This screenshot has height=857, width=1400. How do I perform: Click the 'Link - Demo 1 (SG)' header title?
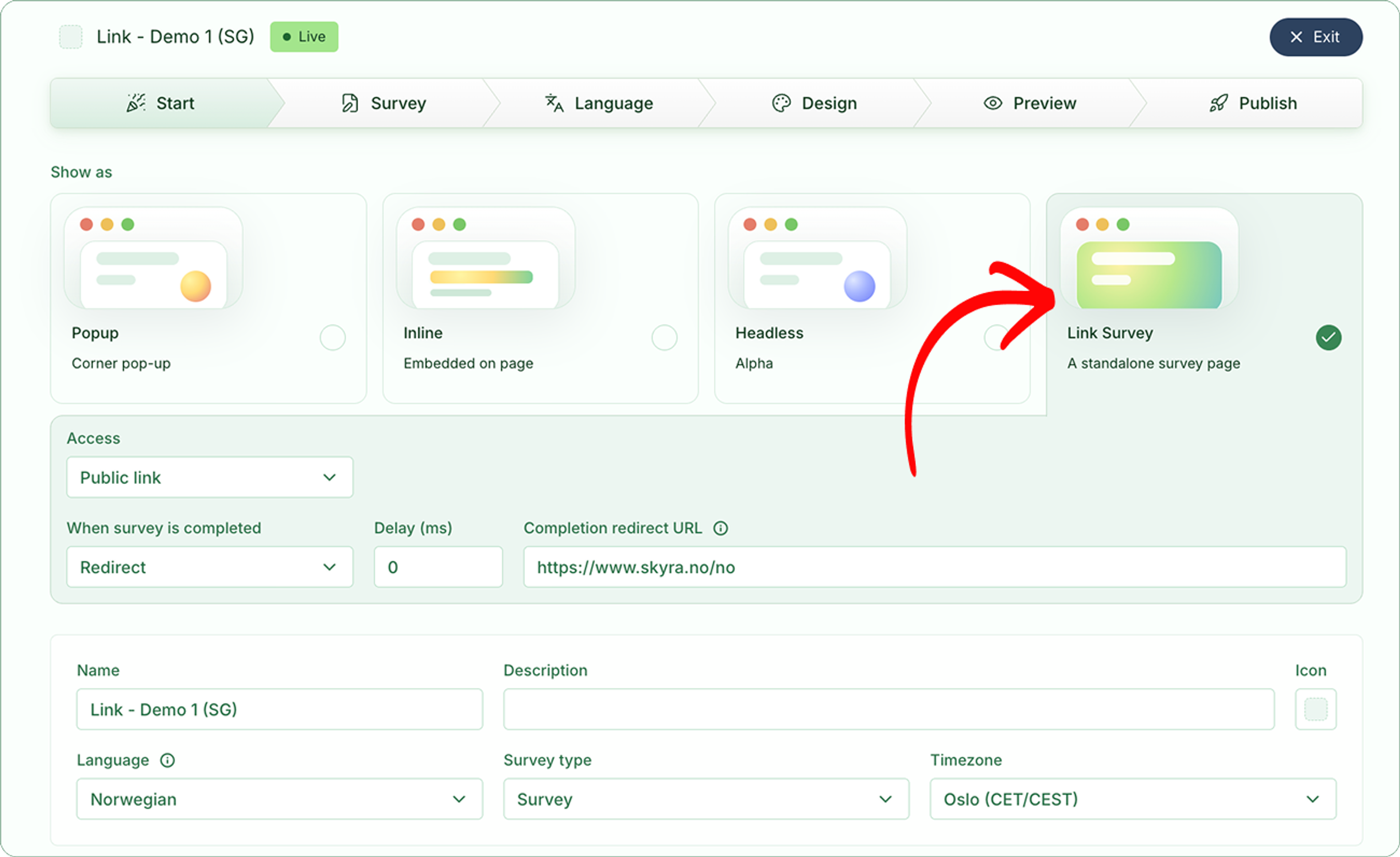click(x=176, y=37)
